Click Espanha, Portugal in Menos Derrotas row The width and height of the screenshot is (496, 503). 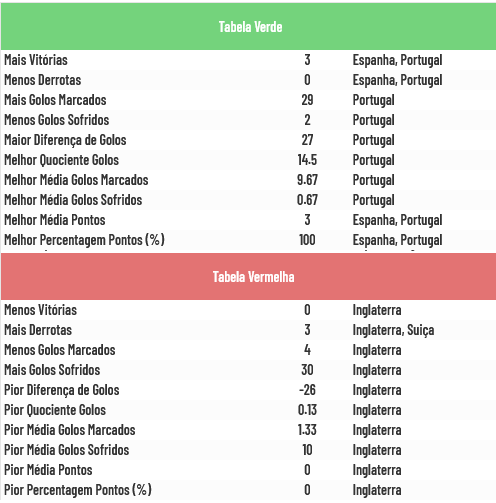[397, 80]
